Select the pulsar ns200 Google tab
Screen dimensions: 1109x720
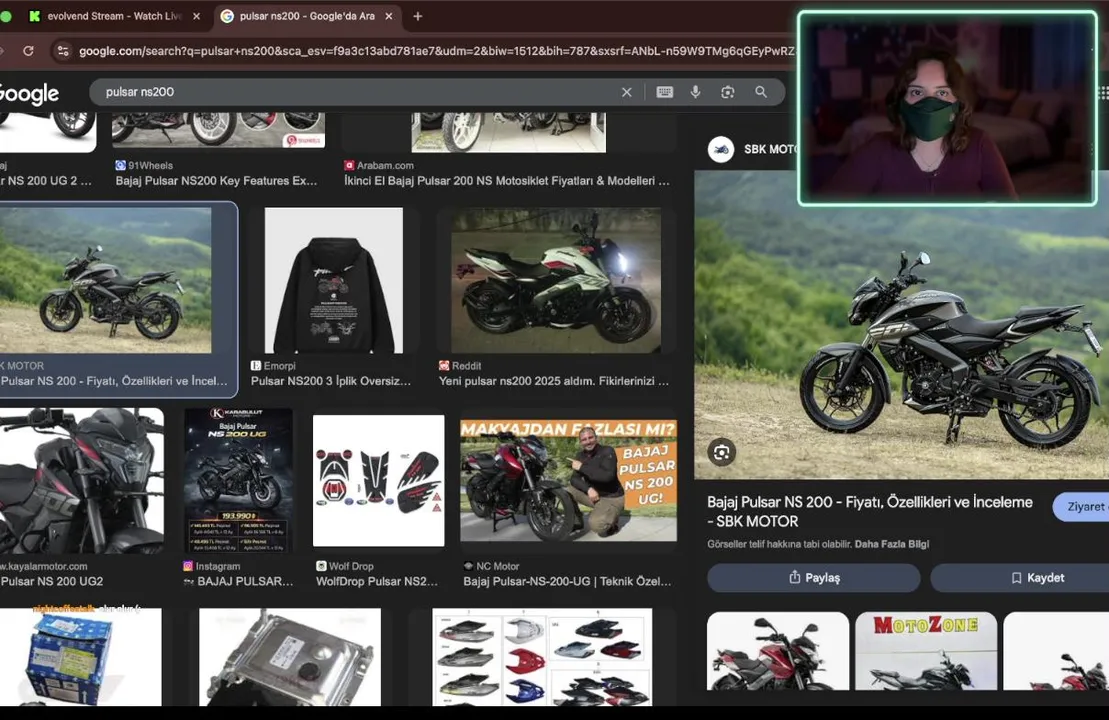306,16
